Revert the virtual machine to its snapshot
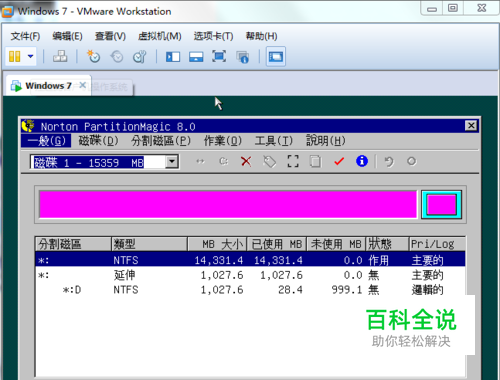 coord(117,56)
